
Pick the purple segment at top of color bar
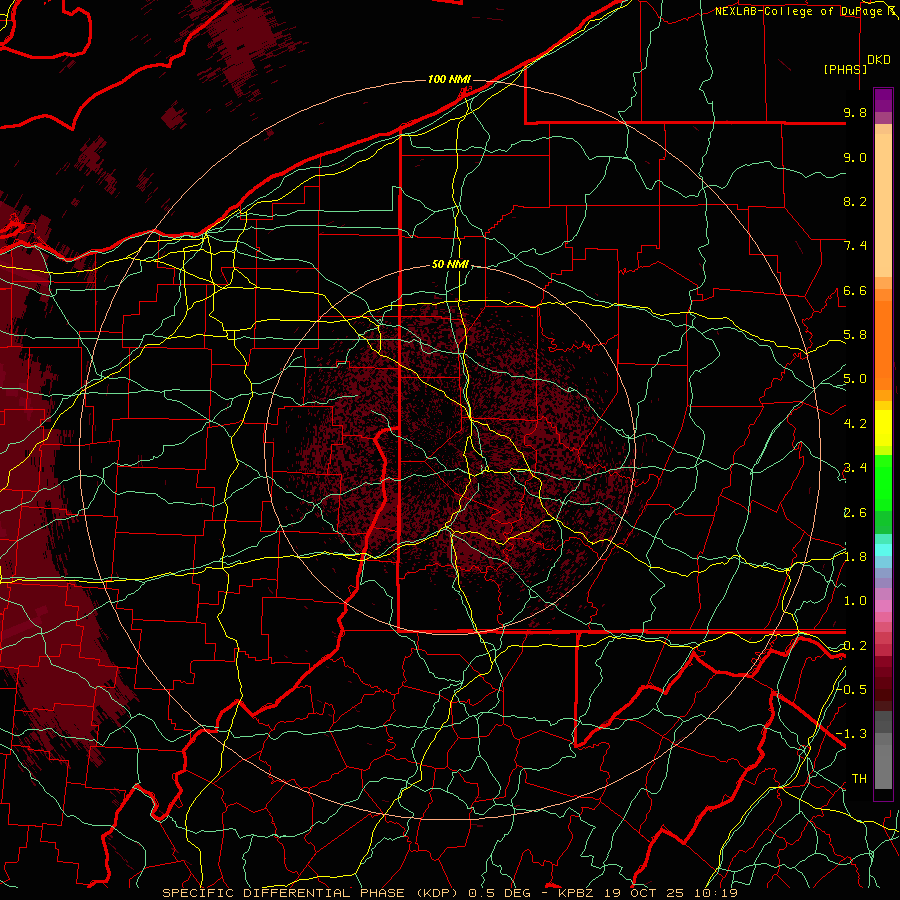pyautogui.click(x=883, y=100)
